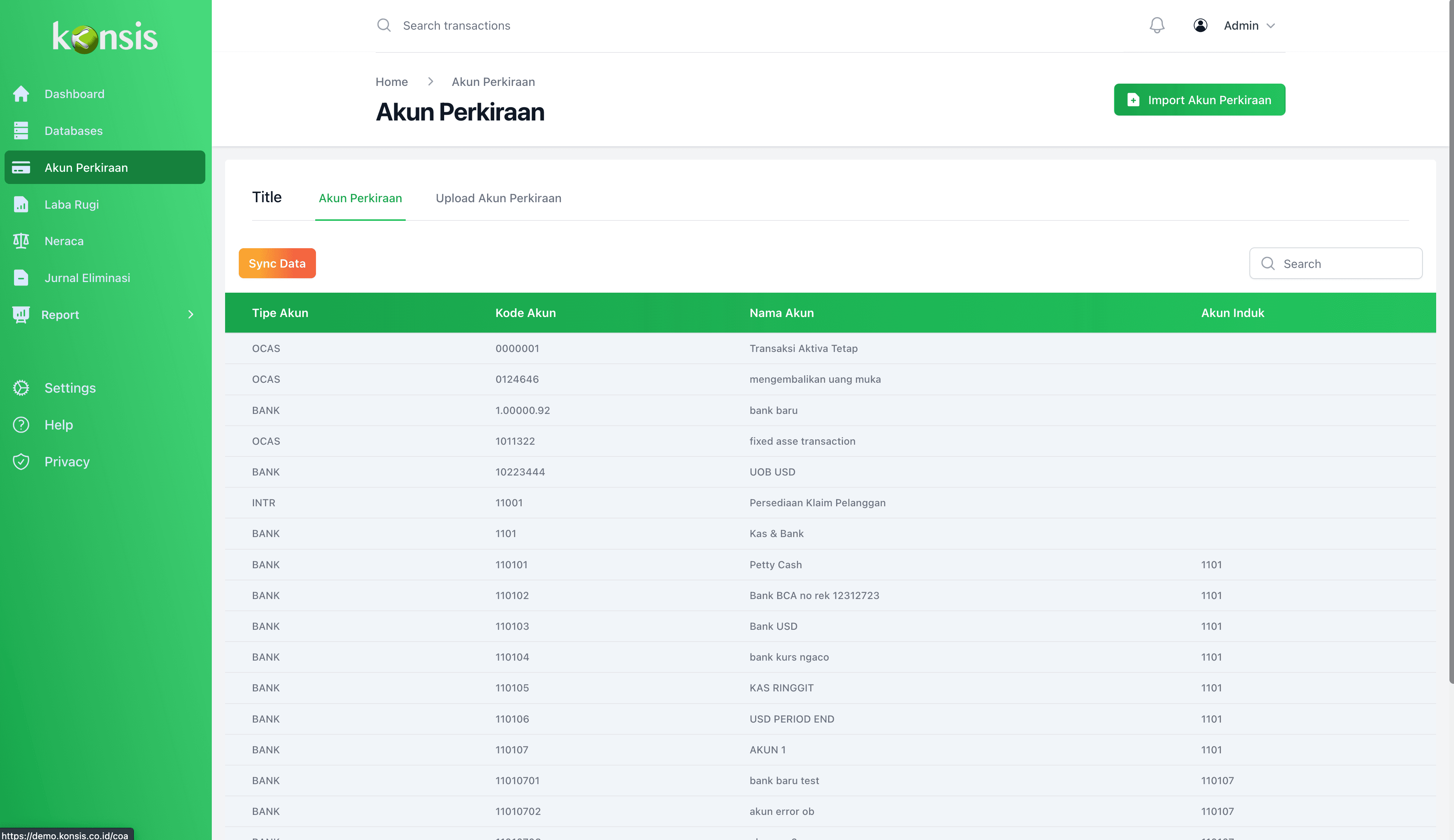The height and width of the screenshot is (840, 1454).
Task: Open notifications bell icon
Action: click(x=1156, y=25)
